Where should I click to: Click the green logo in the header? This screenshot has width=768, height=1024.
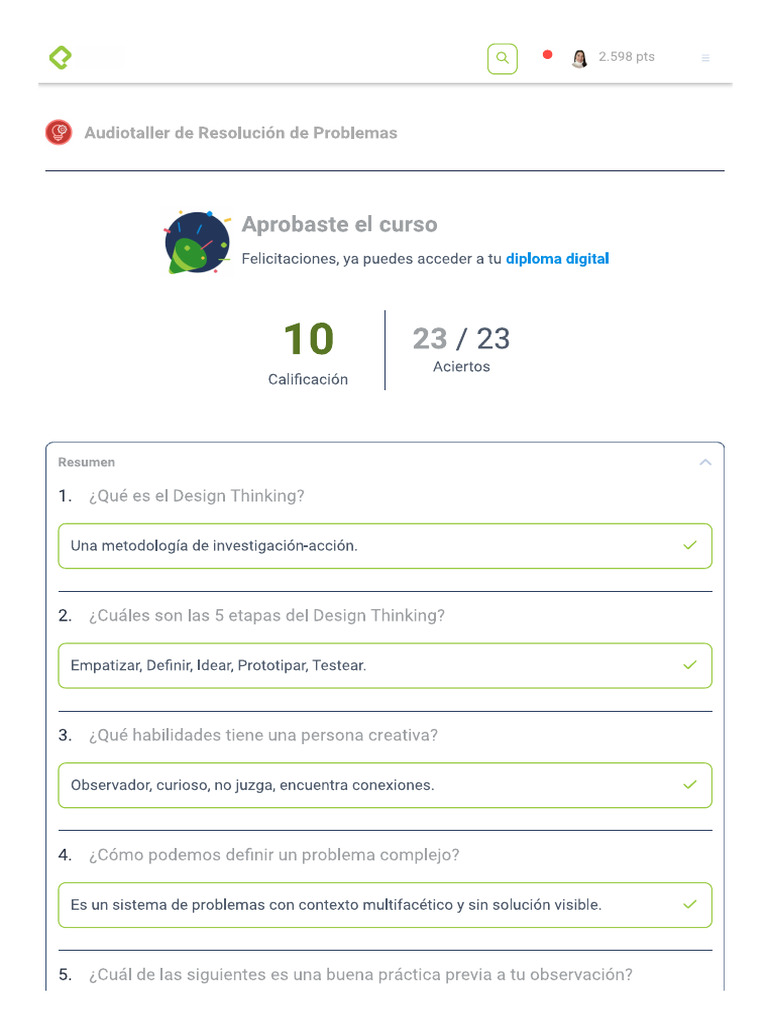pyautogui.click(x=61, y=57)
